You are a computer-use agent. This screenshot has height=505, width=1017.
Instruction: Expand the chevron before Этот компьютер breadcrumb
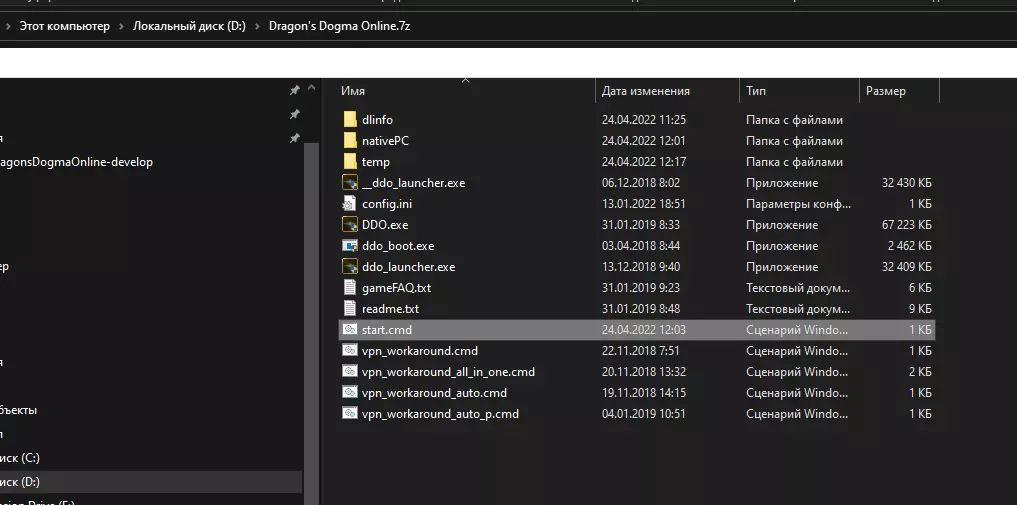[8, 27]
